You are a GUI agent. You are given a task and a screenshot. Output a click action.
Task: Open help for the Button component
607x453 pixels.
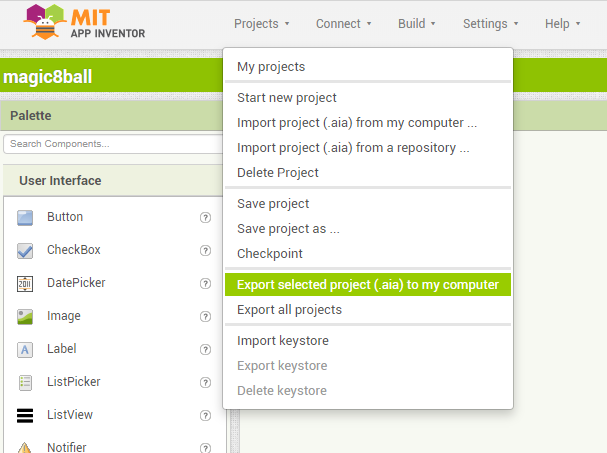pos(205,217)
